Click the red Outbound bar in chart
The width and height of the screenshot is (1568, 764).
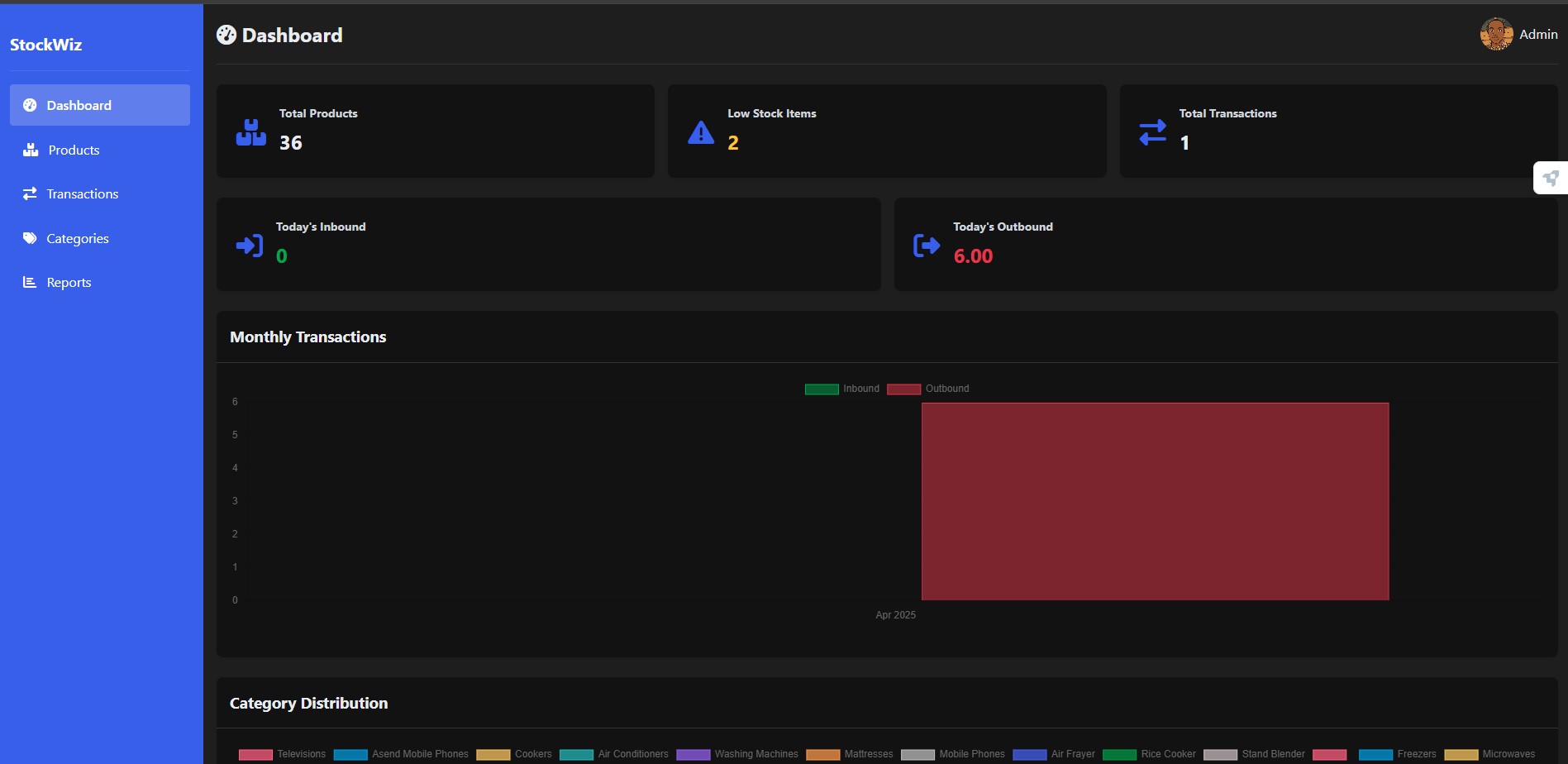pos(1155,501)
